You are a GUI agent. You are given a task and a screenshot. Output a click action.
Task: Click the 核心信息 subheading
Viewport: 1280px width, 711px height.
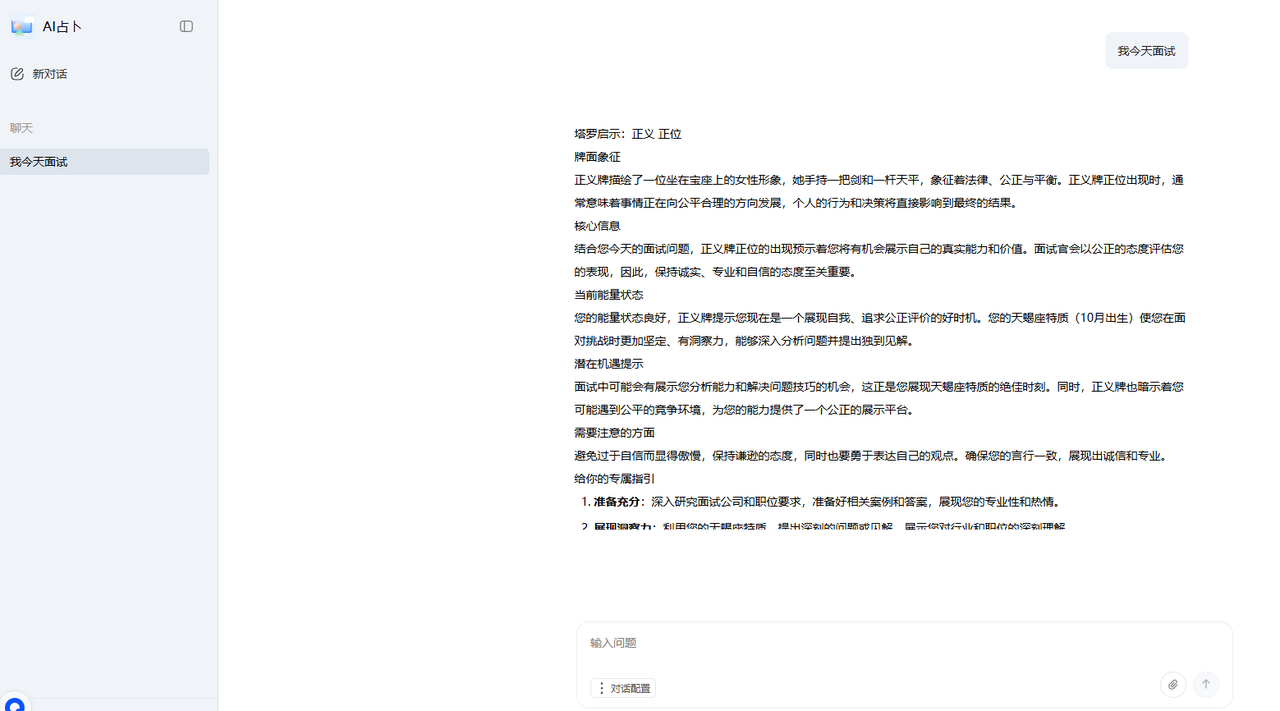[x=597, y=226]
